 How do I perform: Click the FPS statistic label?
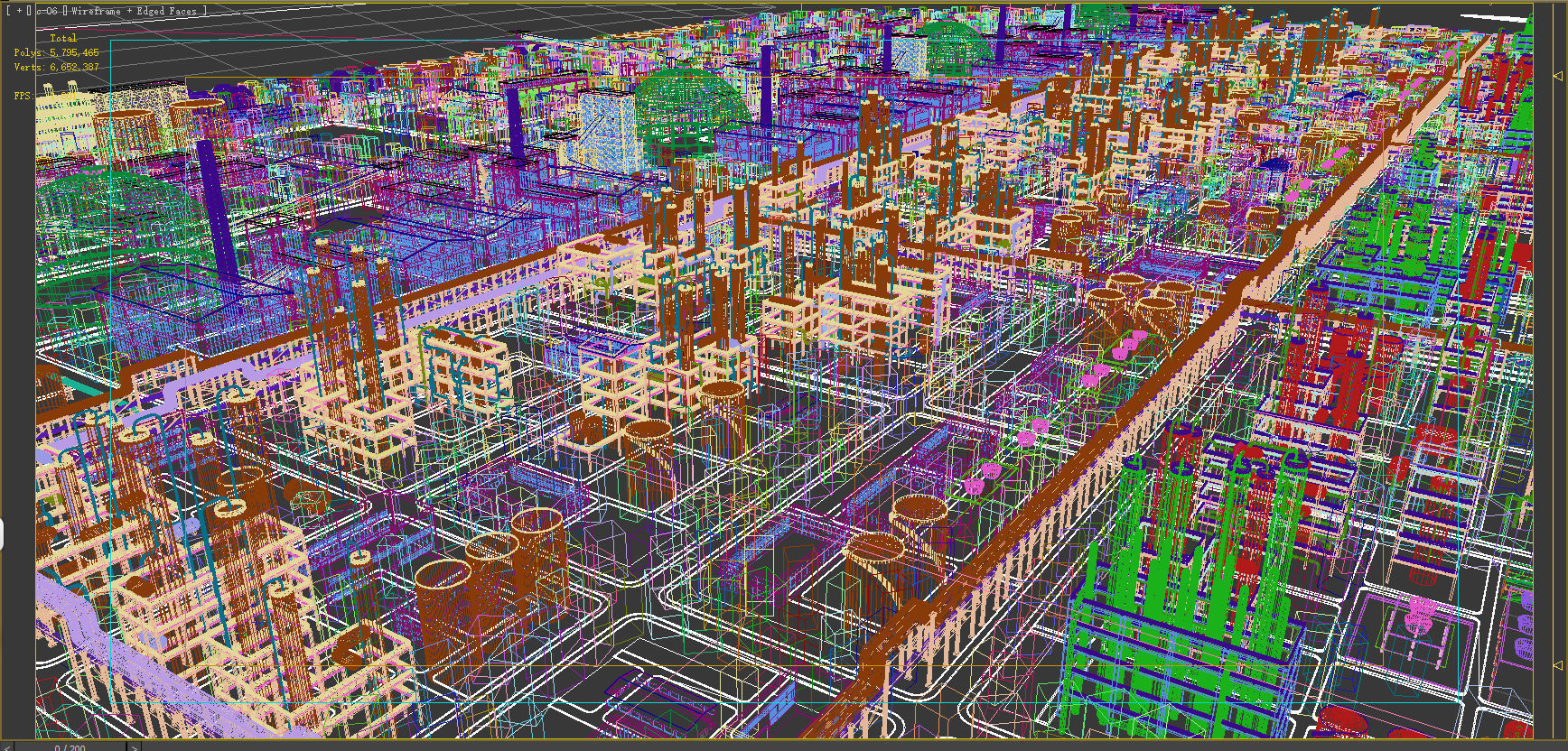pyautogui.click(x=23, y=96)
